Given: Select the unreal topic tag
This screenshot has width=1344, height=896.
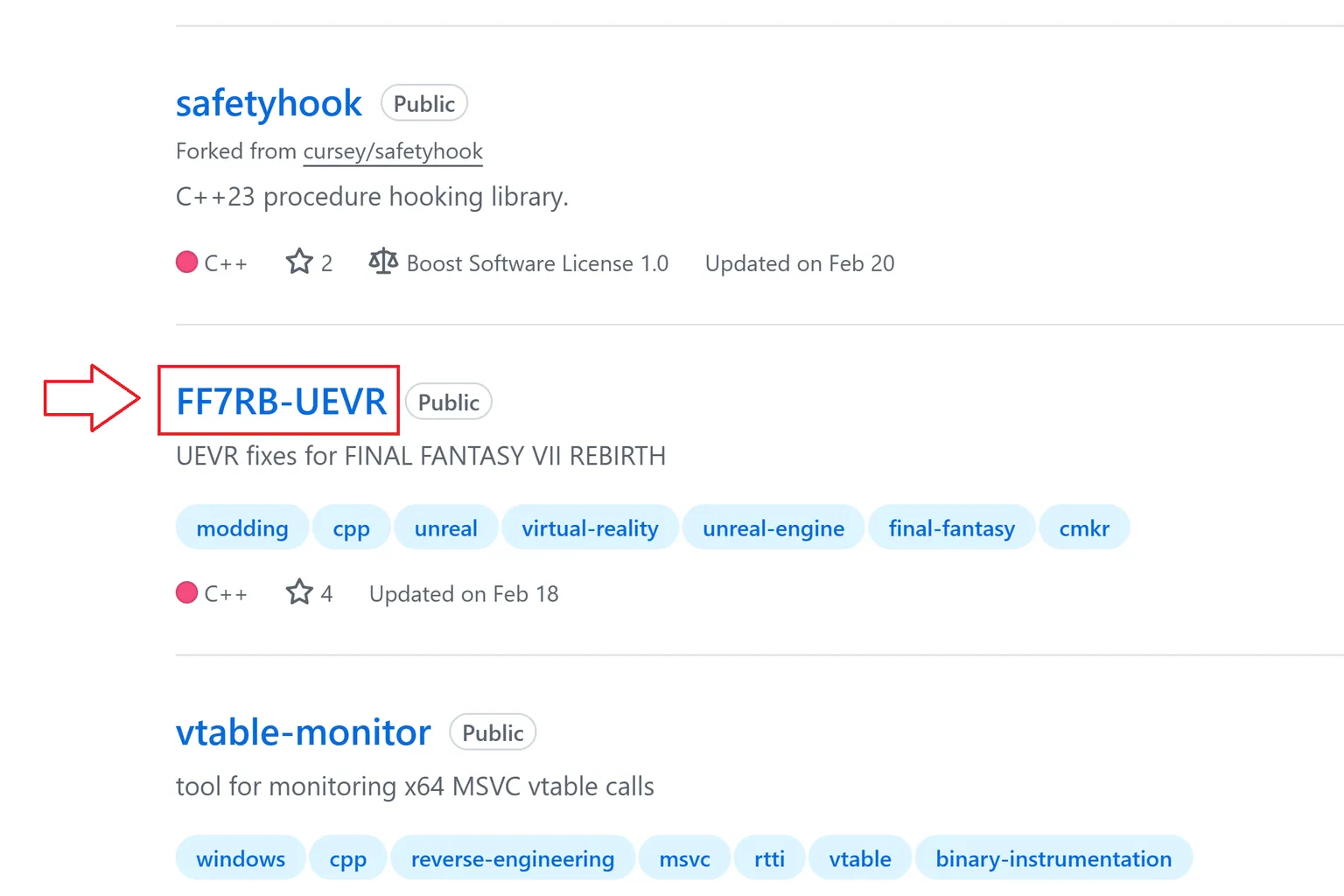Looking at the screenshot, I should click(446, 528).
